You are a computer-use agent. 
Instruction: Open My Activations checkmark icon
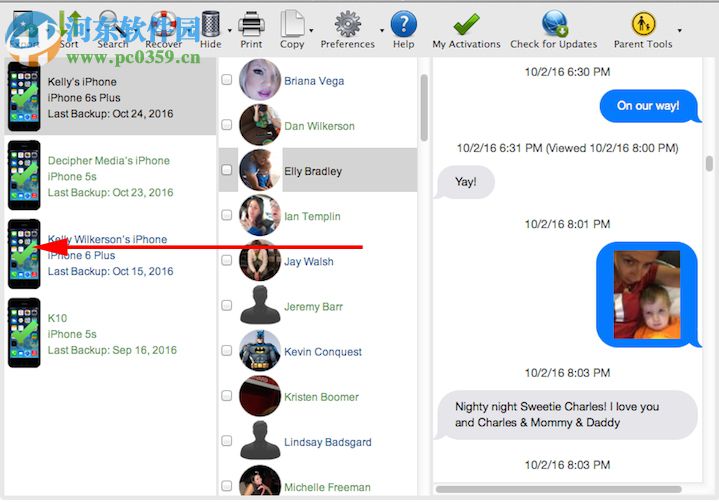click(466, 24)
